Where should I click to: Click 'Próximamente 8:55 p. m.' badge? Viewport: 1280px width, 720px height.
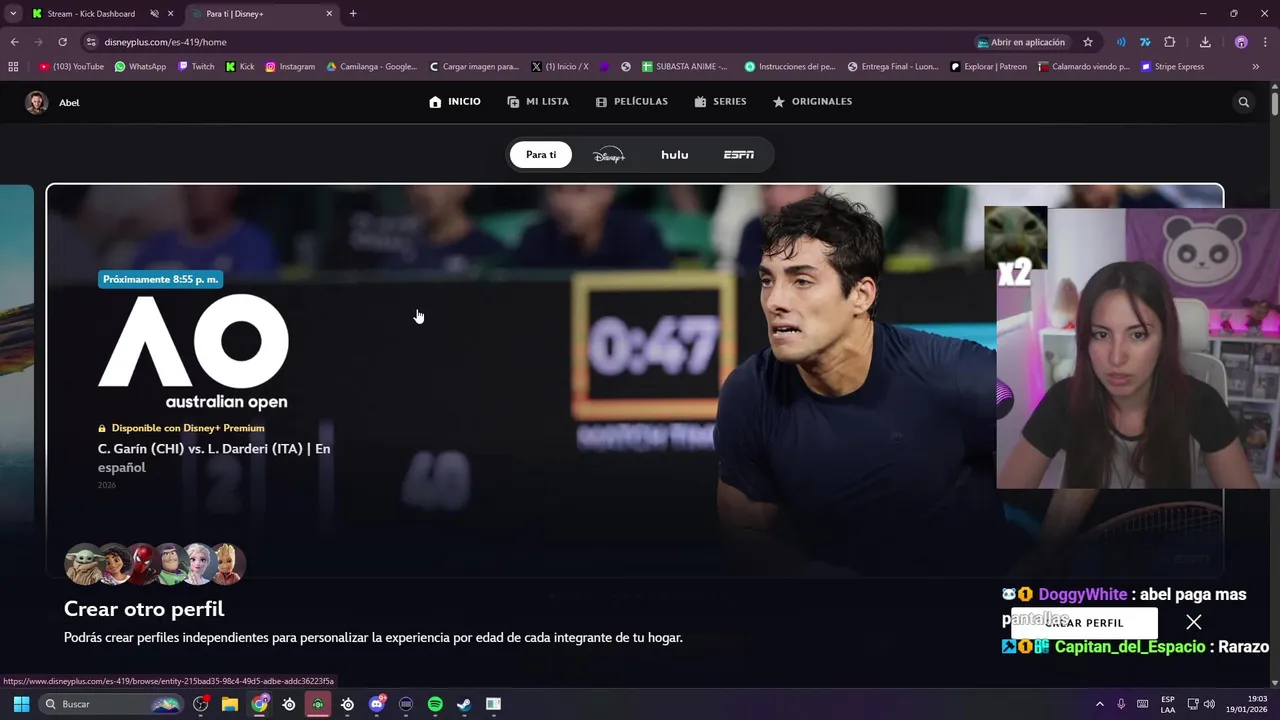(x=160, y=279)
